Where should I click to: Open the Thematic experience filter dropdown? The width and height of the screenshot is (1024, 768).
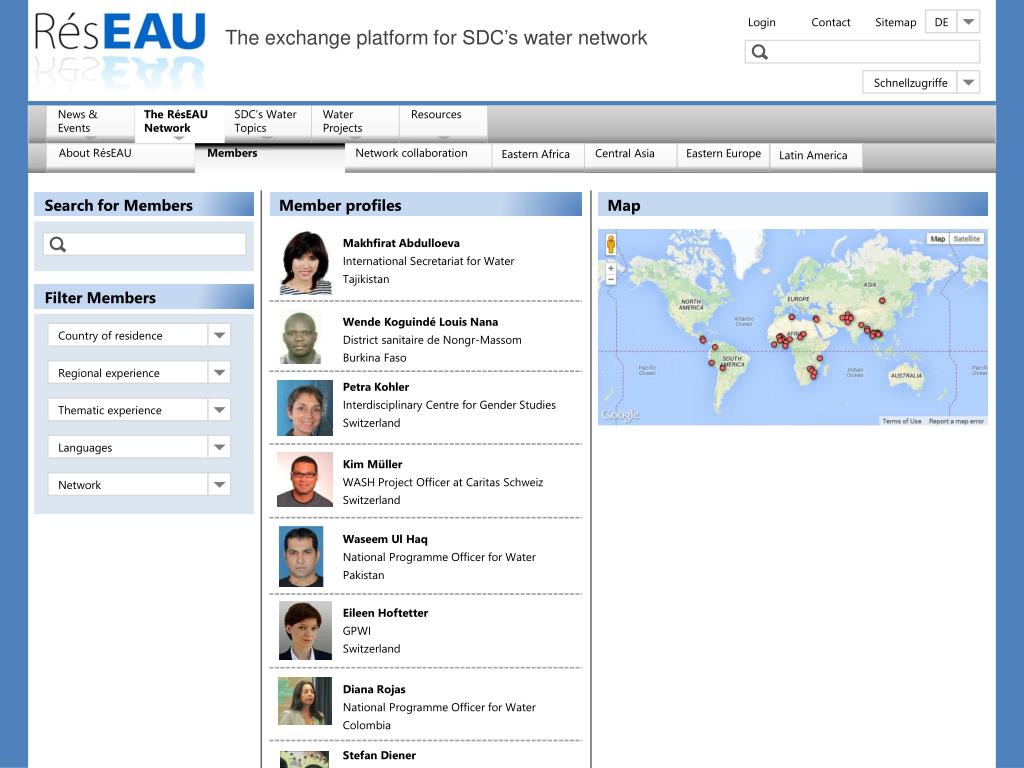(x=219, y=410)
